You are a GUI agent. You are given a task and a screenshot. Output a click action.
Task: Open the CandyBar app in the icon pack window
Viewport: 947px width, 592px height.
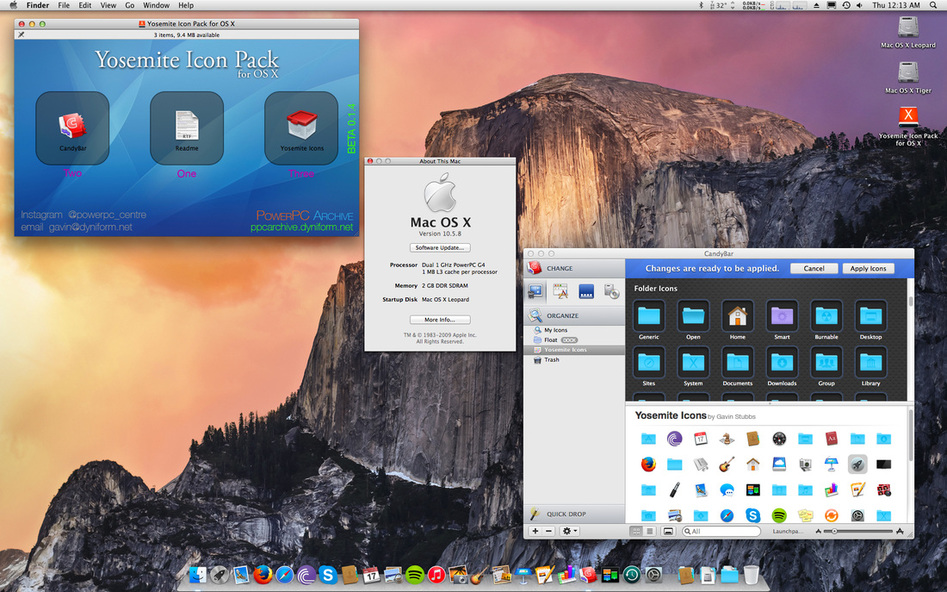coord(72,126)
